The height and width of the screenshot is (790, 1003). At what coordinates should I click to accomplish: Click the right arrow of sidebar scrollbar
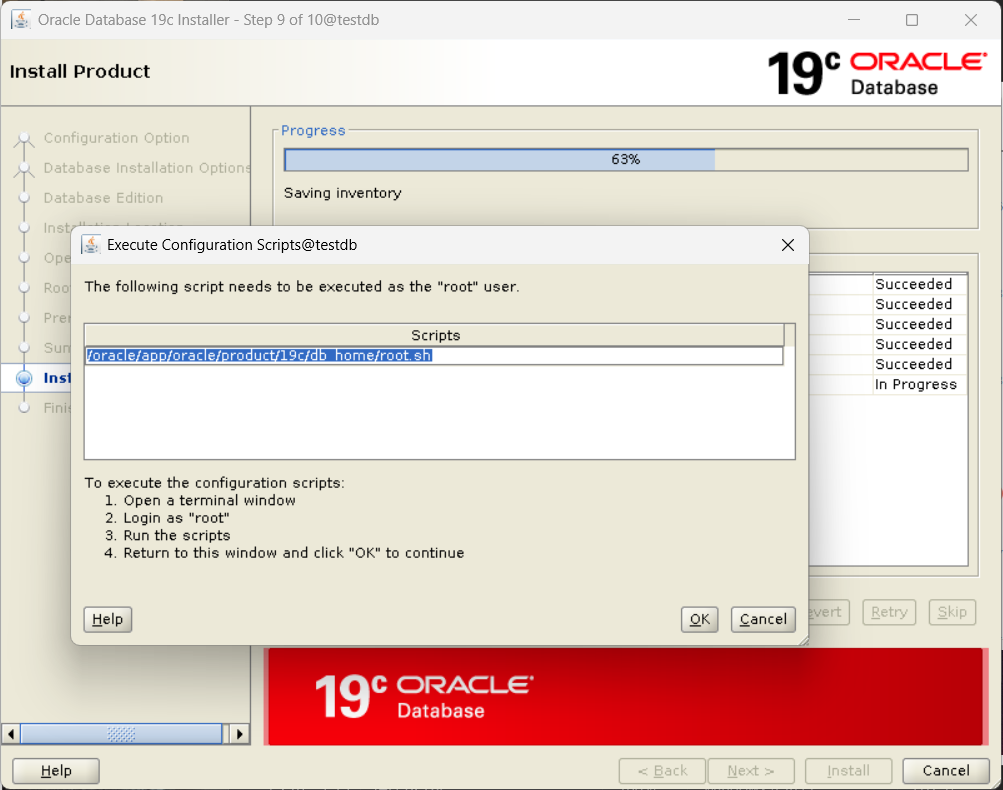point(240,734)
